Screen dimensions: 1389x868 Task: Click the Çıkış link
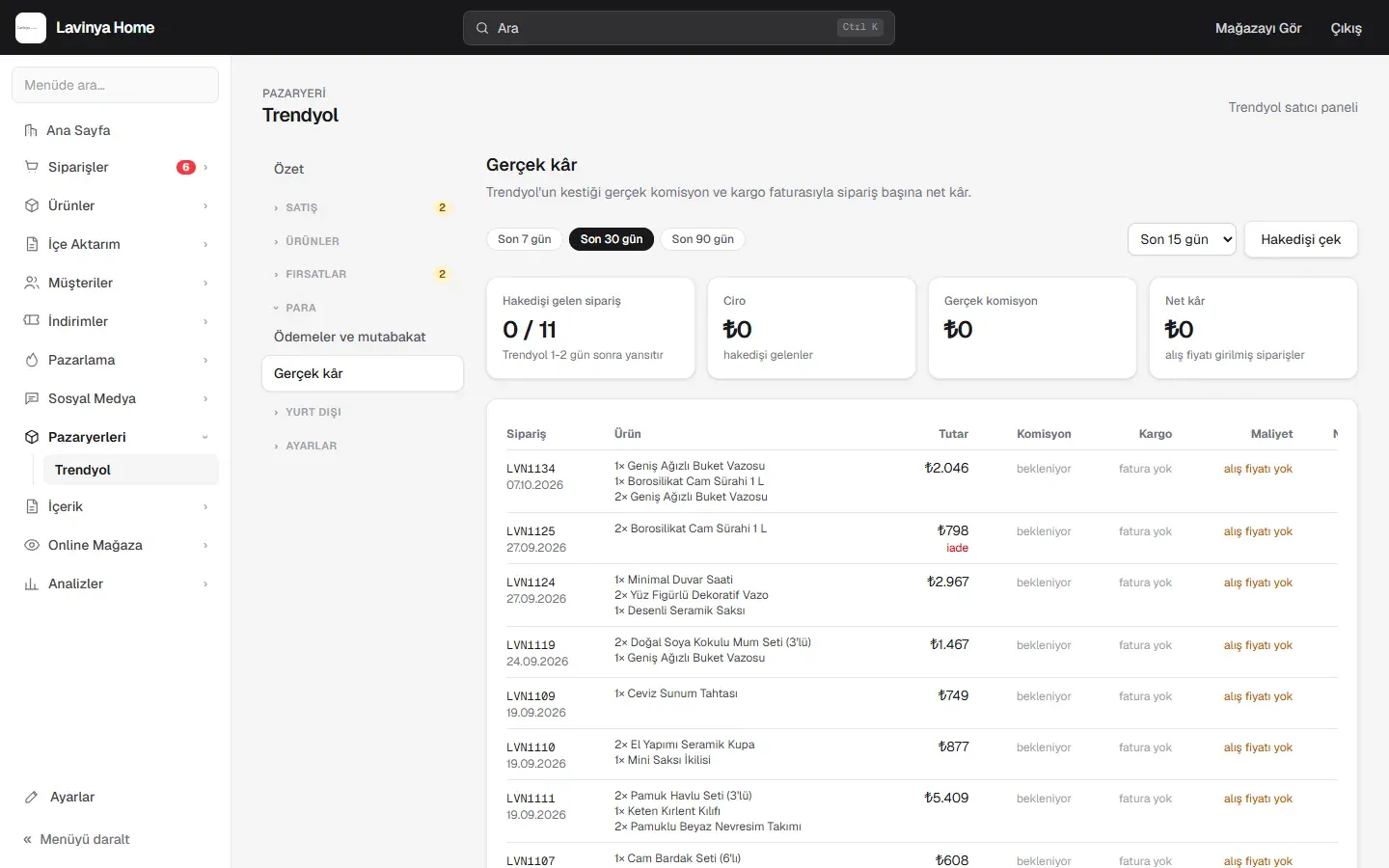tap(1347, 28)
